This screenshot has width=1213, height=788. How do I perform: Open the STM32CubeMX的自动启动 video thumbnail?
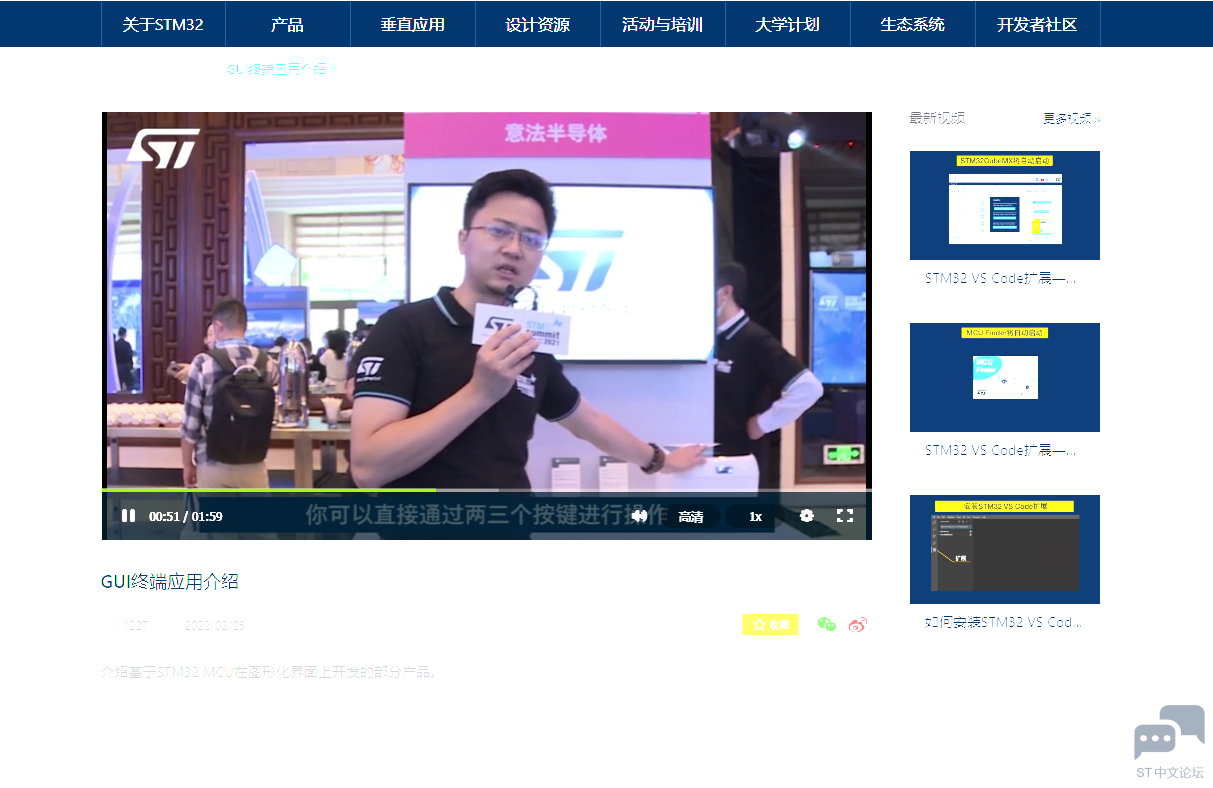pyautogui.click(x=1005, y=205)
